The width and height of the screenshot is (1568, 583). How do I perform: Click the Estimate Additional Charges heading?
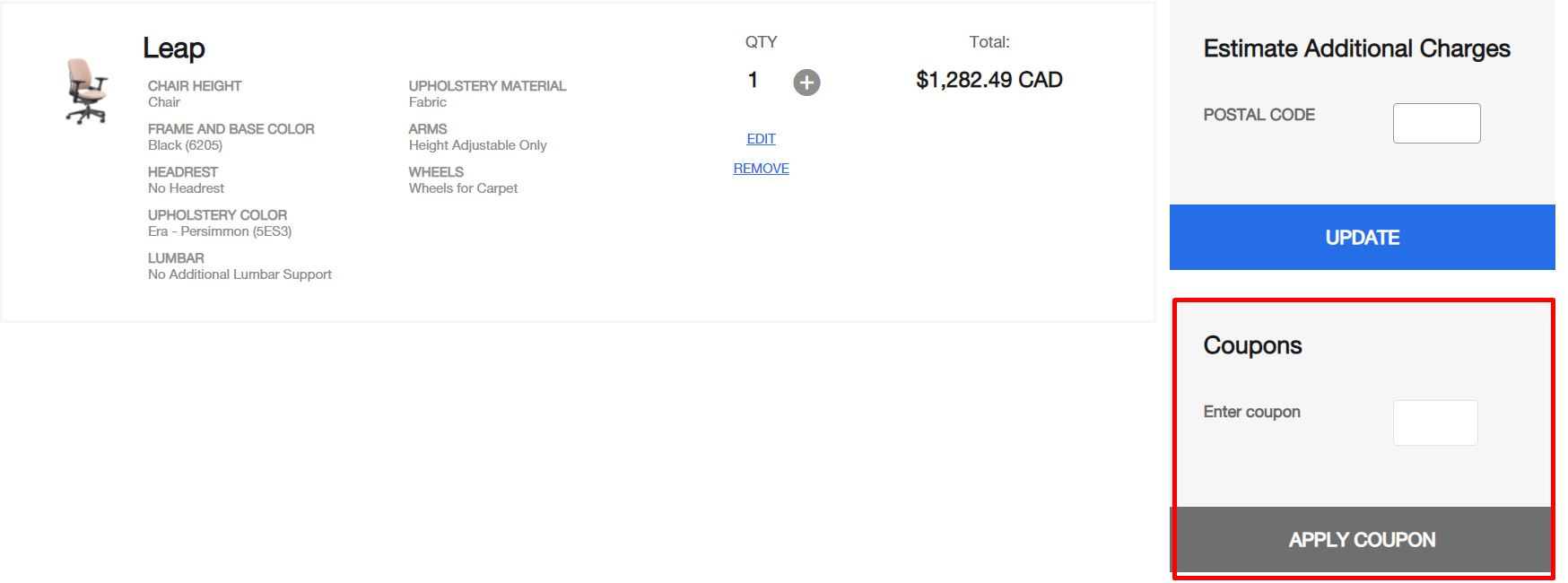pos(1356,48)
